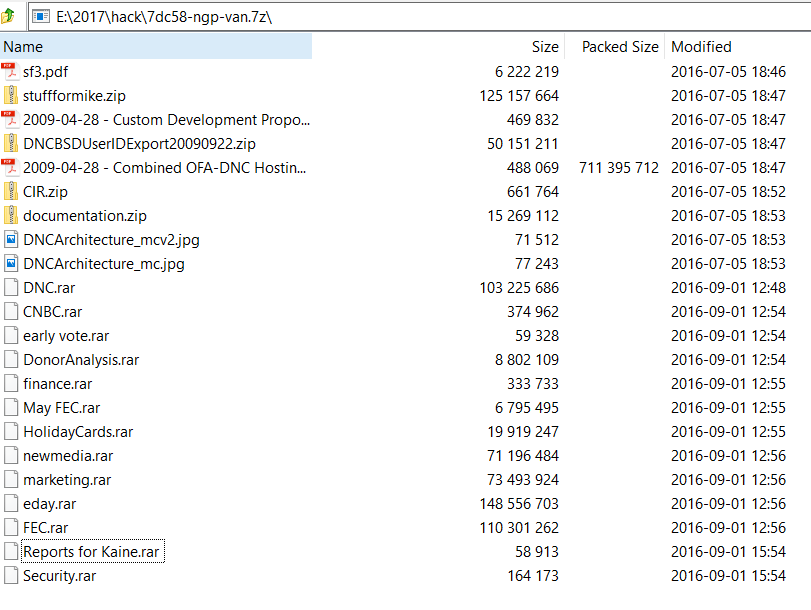Click the DNCArchitecture_mc.jpg image icon

click(x=10, y=264)
